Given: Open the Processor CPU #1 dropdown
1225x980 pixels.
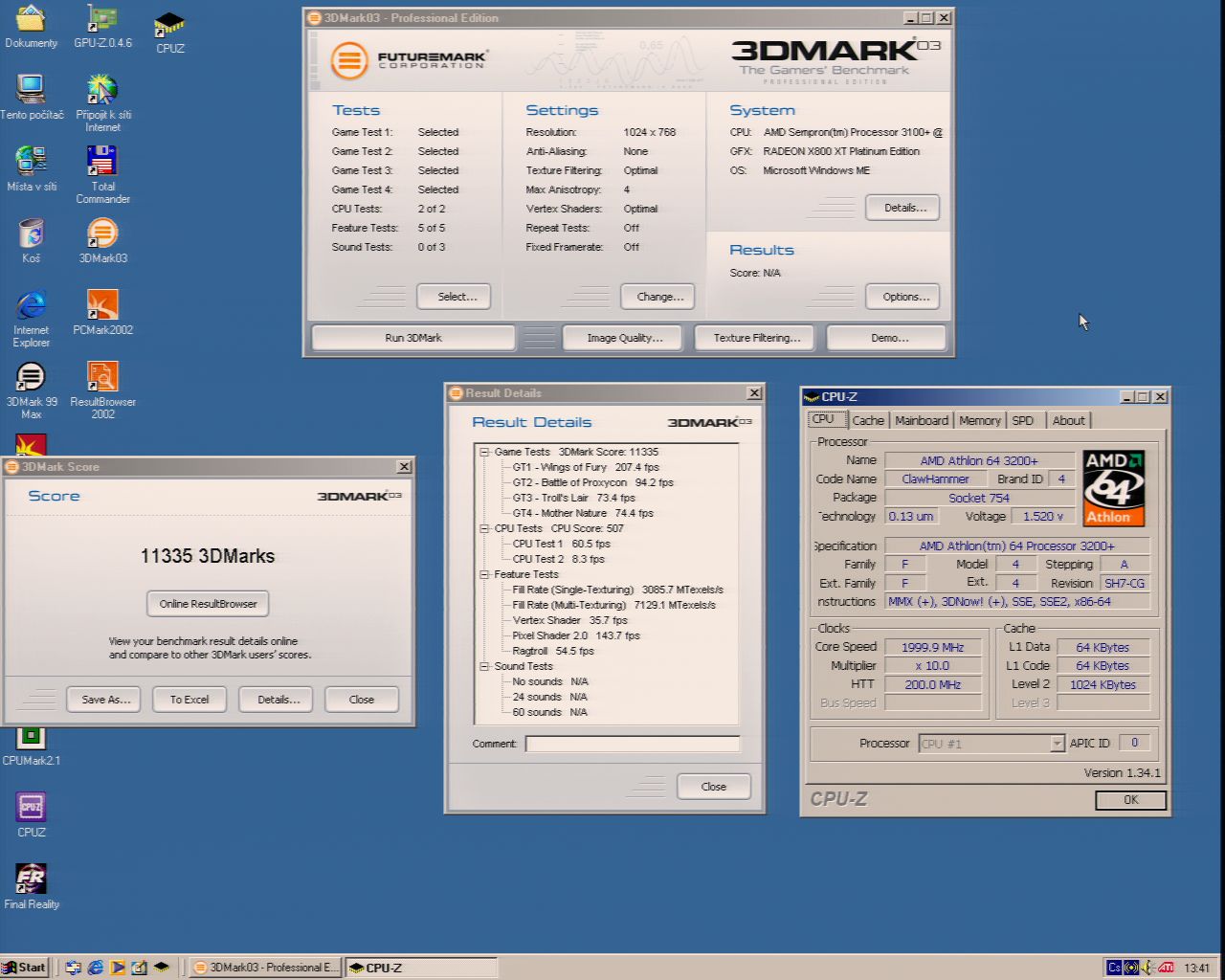Looking at the screenshot, I should point(1057,744).
